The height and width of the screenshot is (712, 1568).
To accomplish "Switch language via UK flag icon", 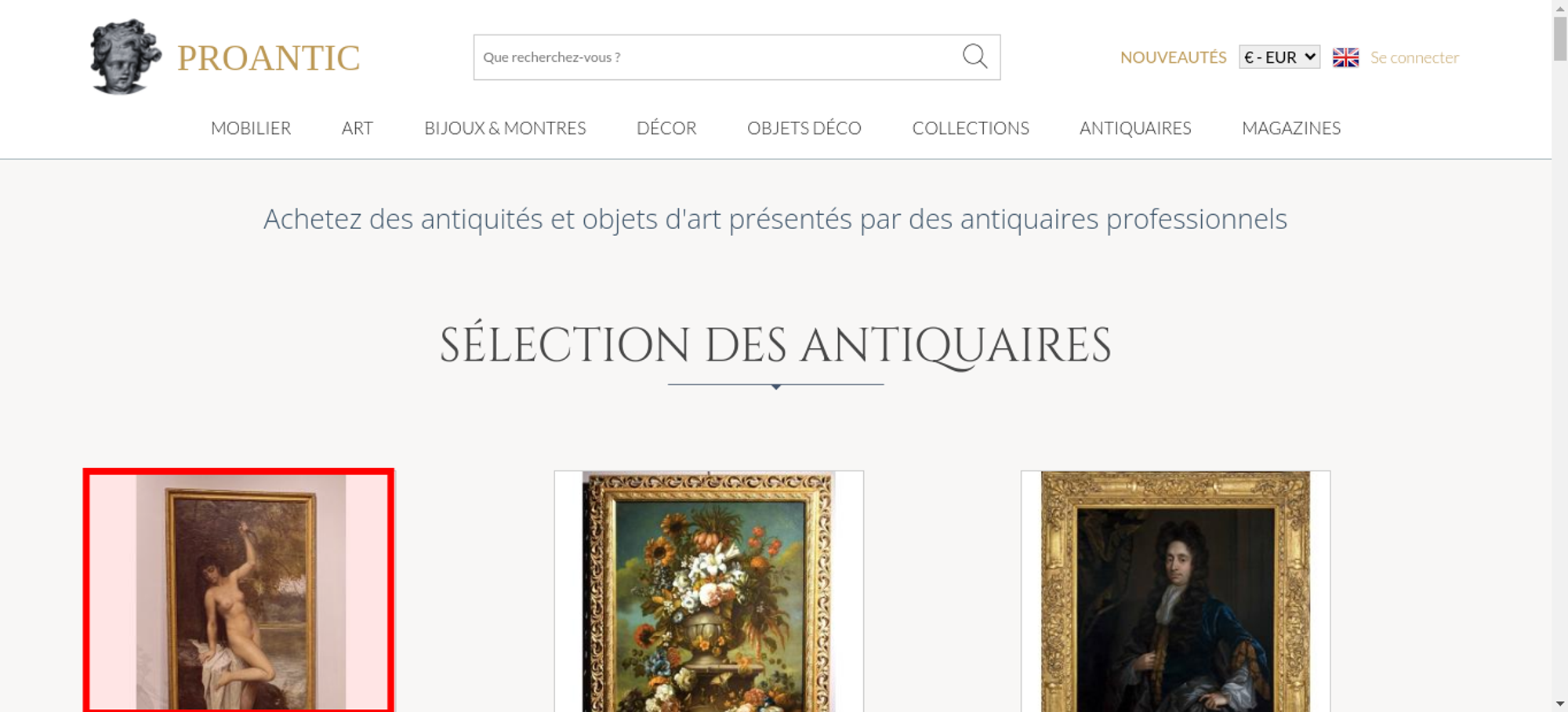I will click(x=1345, y=57).
